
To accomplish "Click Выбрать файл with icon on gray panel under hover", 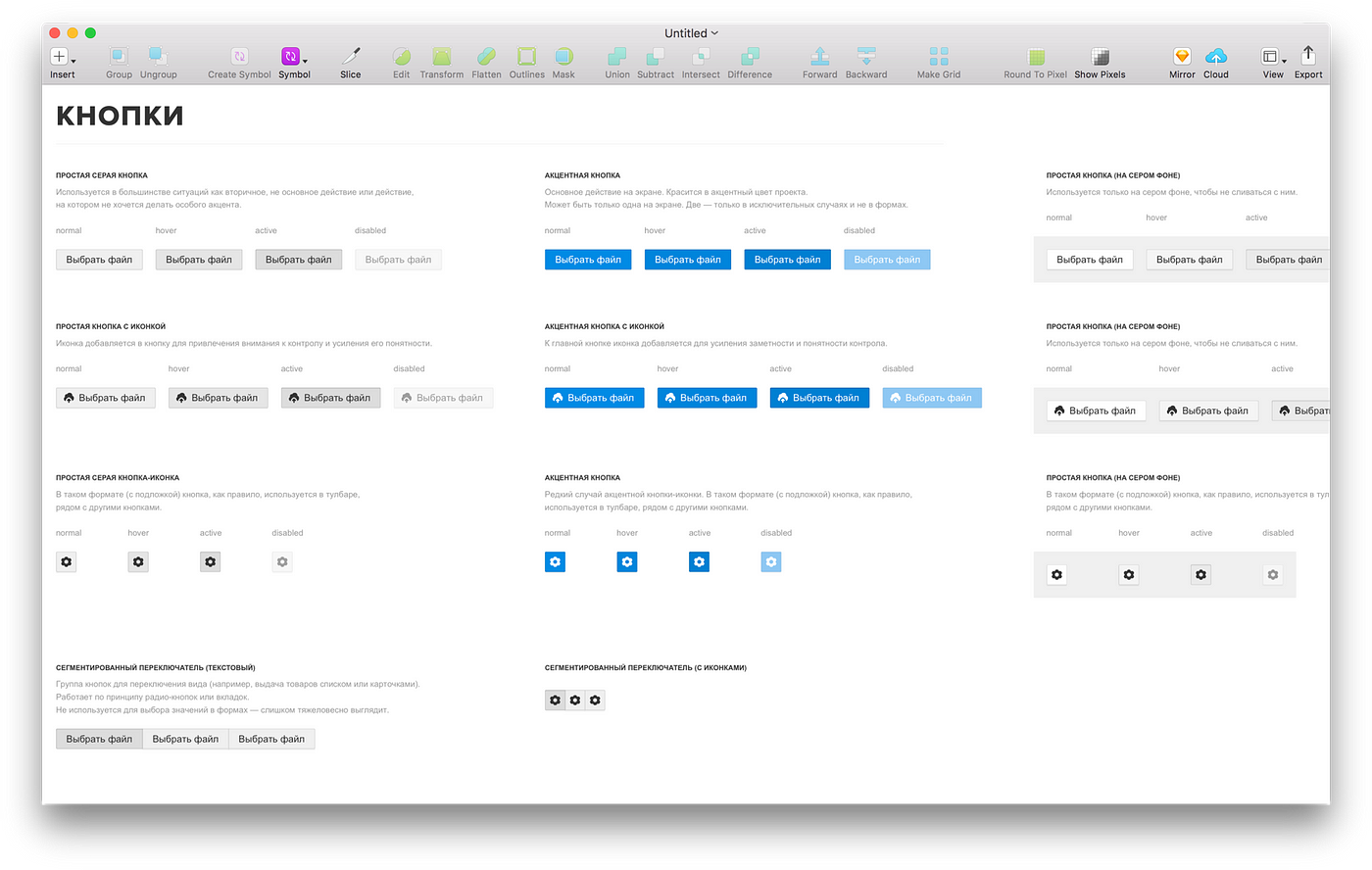I will point(1208,411).
